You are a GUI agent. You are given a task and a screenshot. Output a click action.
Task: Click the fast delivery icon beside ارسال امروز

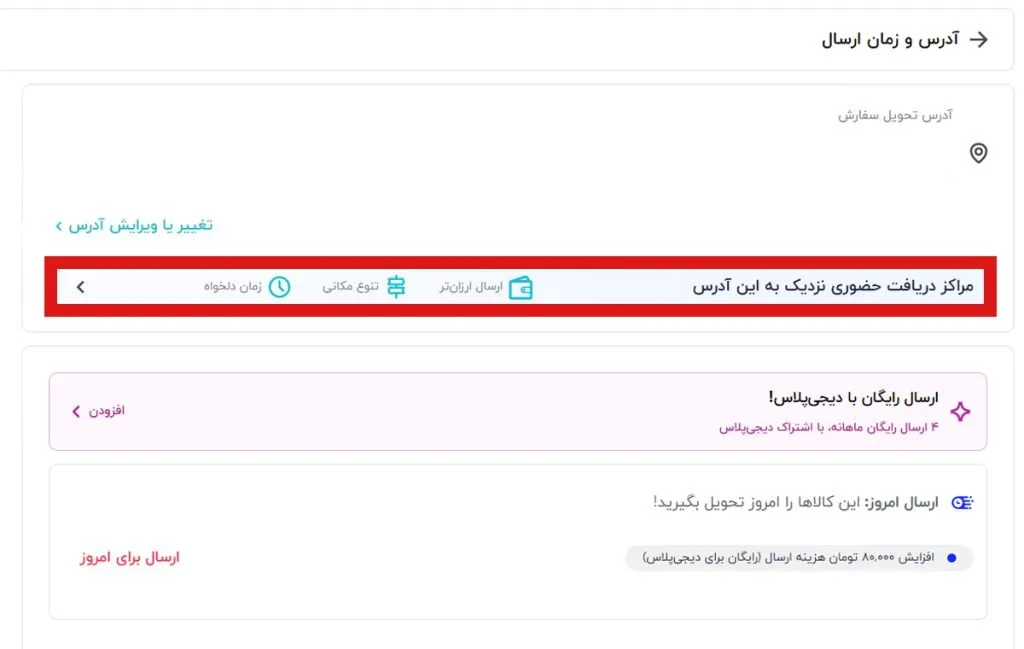click(x=962, y=502)
